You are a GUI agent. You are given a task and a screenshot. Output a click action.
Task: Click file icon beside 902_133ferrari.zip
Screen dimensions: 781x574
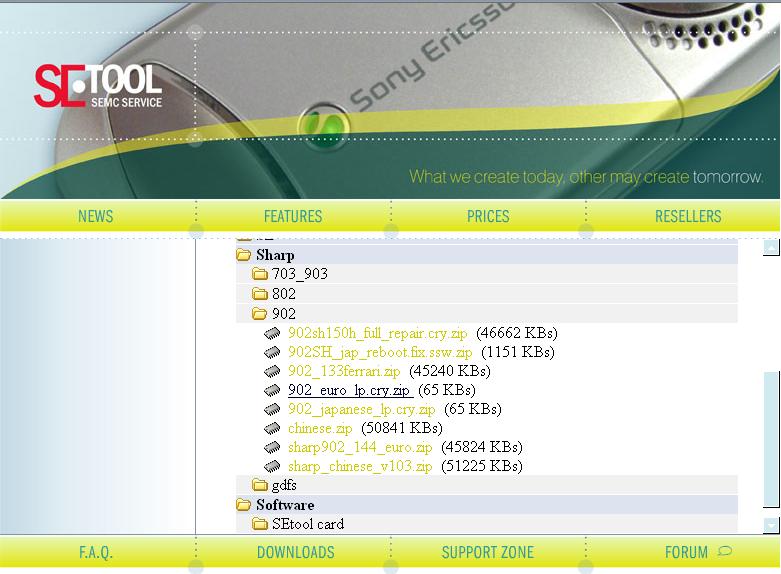(272, 371)
